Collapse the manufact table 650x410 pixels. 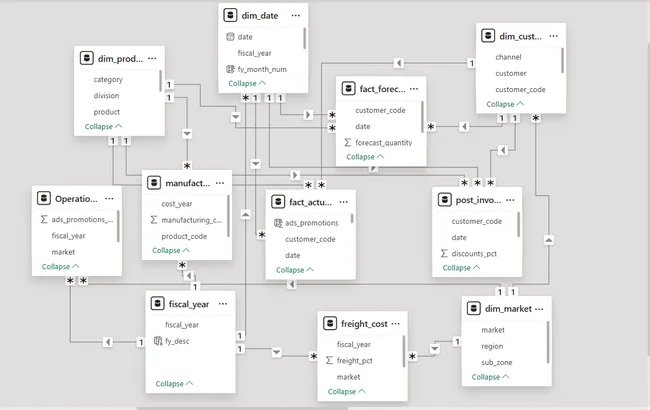(171, 250)
